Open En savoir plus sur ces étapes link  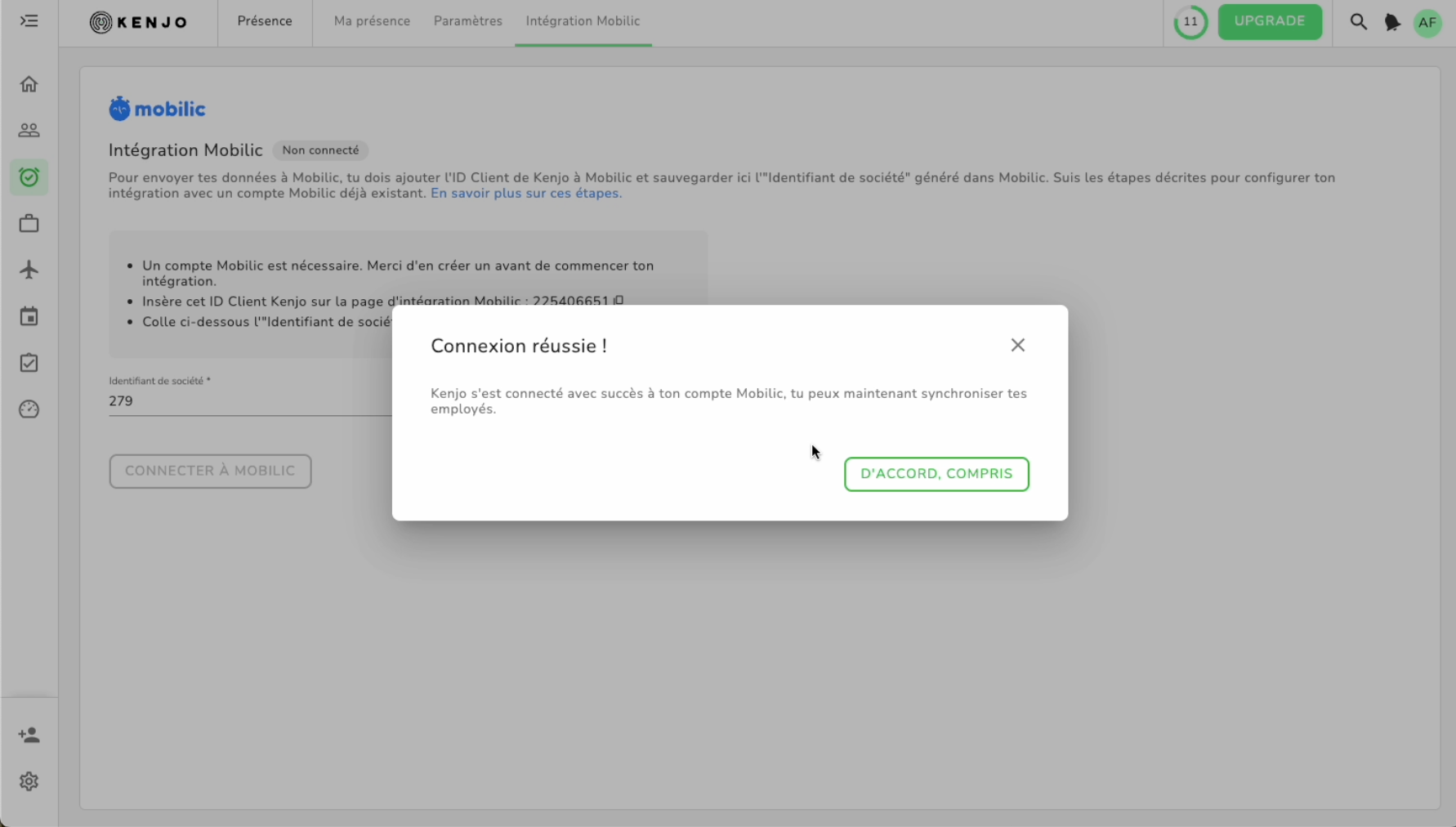526,194
